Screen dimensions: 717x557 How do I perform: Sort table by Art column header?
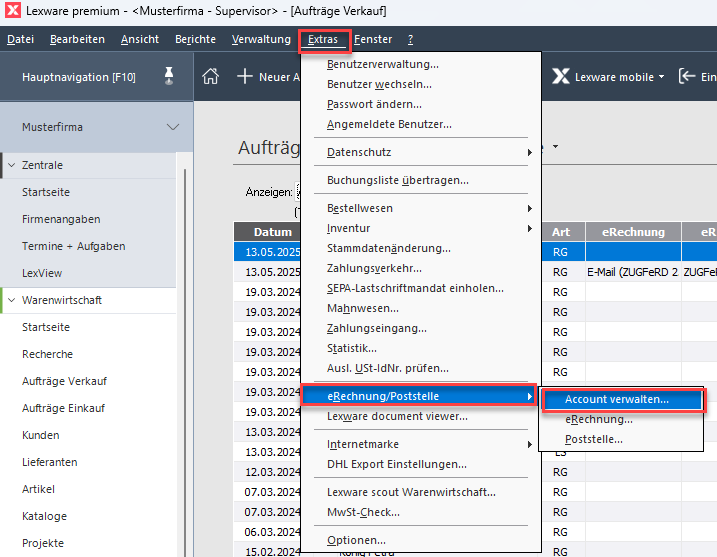(563, 232)
